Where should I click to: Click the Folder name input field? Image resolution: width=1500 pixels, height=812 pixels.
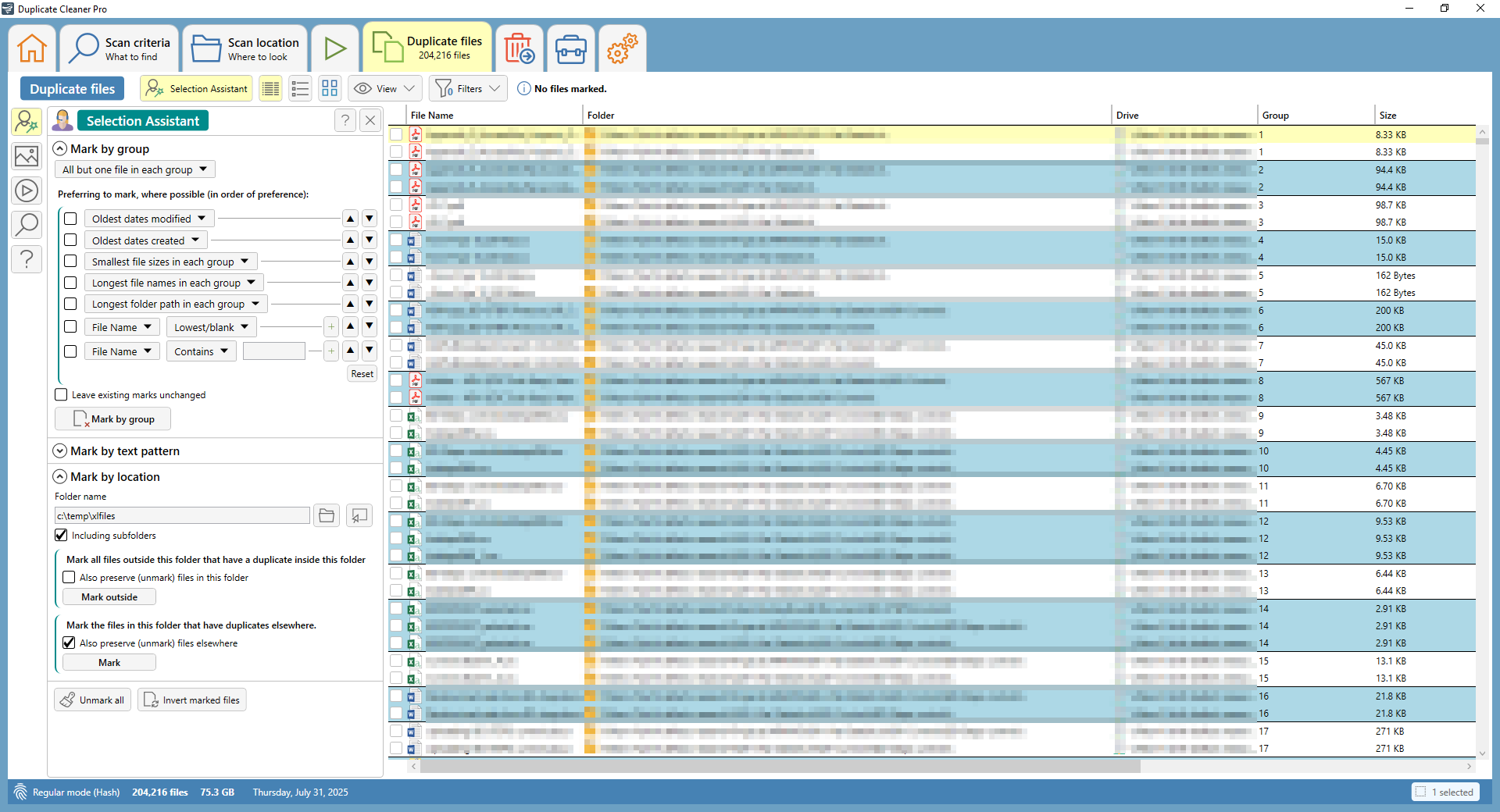click(x=182, y=516)
